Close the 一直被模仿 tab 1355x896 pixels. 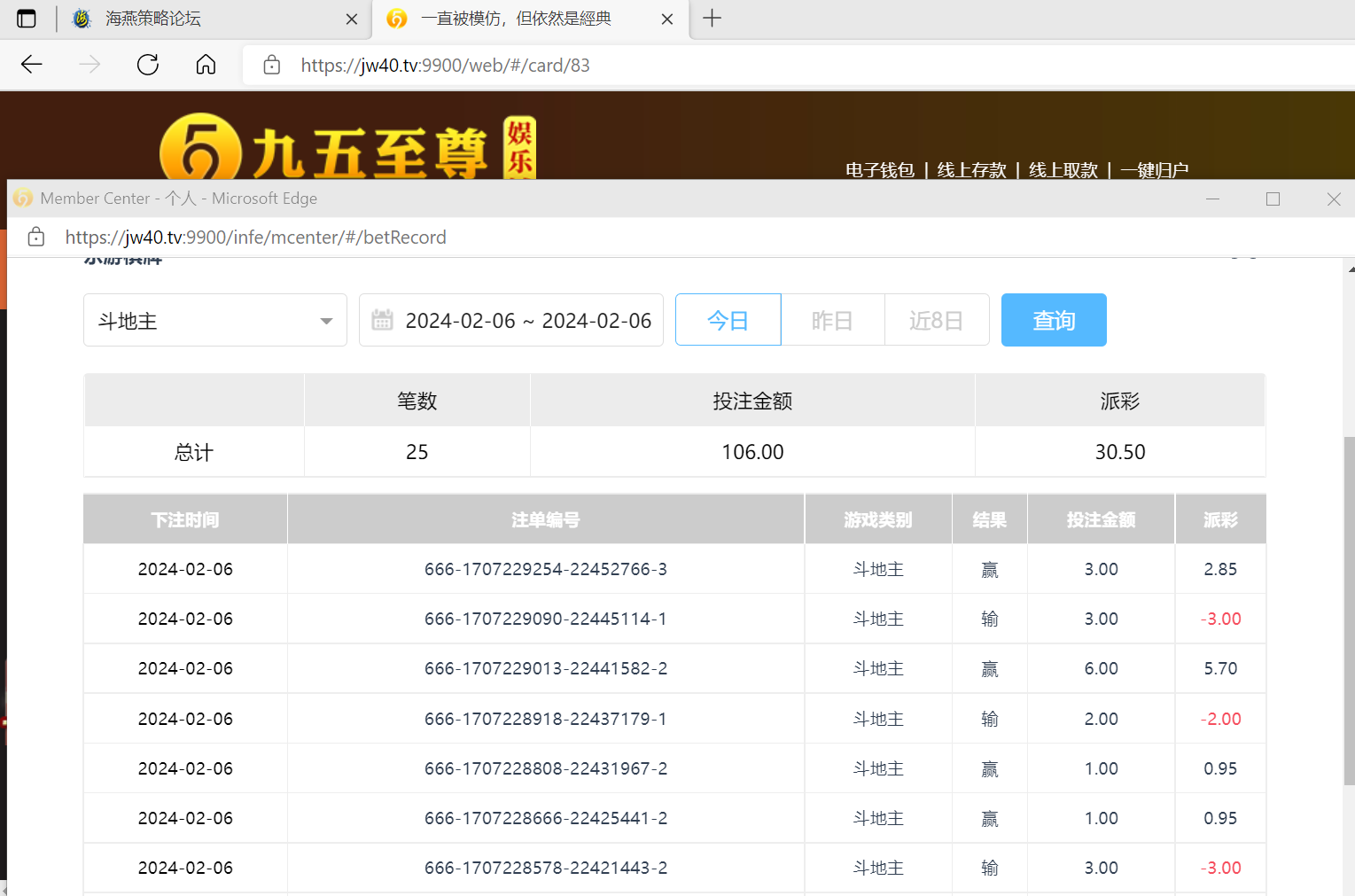click(667, 19)
